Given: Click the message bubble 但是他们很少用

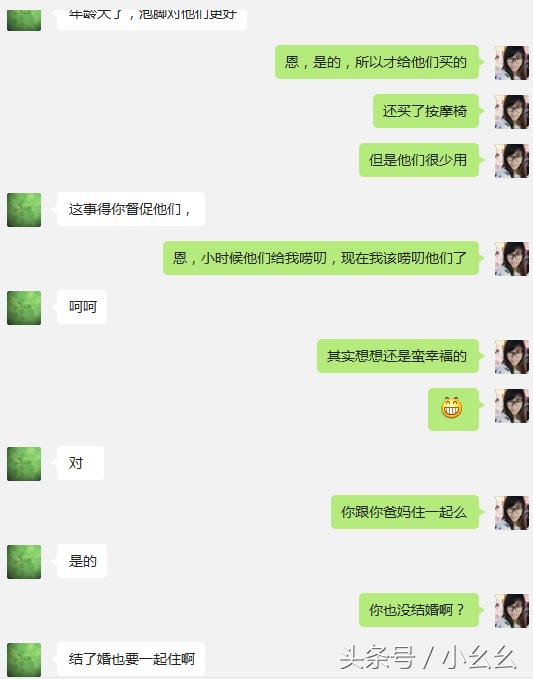Looking at the screenshot, I should (x=419, y=160).
